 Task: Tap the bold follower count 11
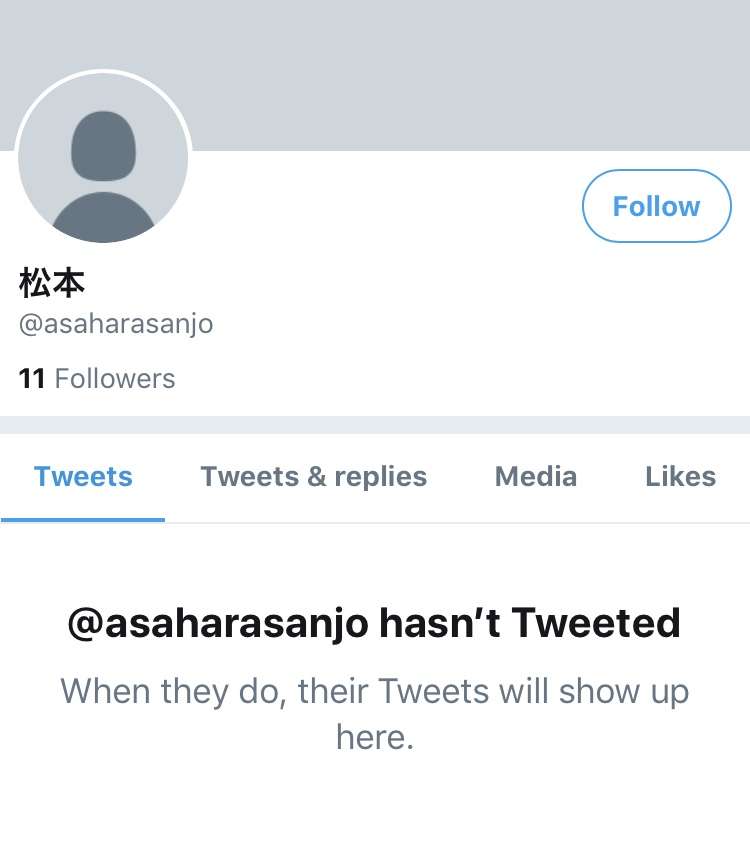[x=32, y=378]
